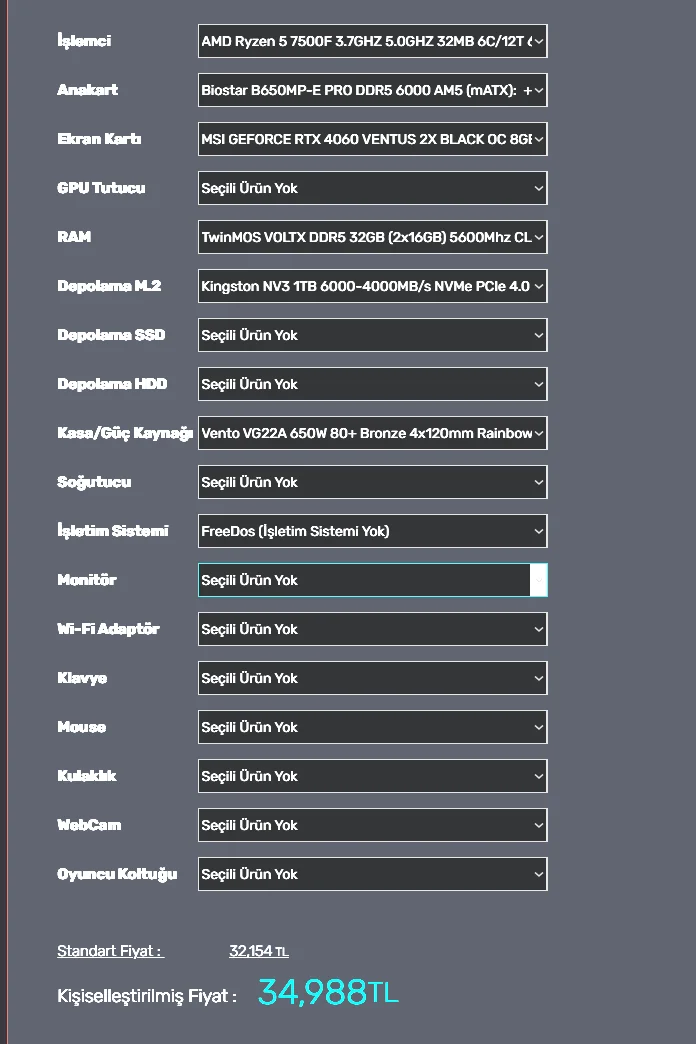Click the Wi-Fi Adaptör label text
Screen dimensions: 696x1044
coord(108,629)
